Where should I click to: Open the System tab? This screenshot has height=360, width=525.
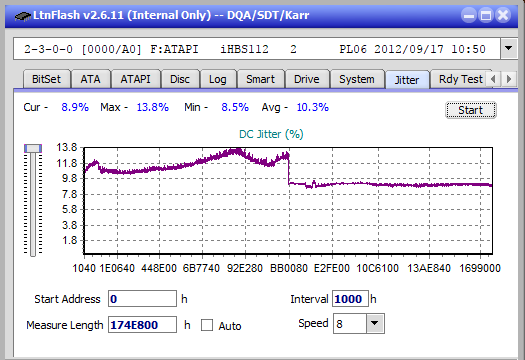pos(357,79)
